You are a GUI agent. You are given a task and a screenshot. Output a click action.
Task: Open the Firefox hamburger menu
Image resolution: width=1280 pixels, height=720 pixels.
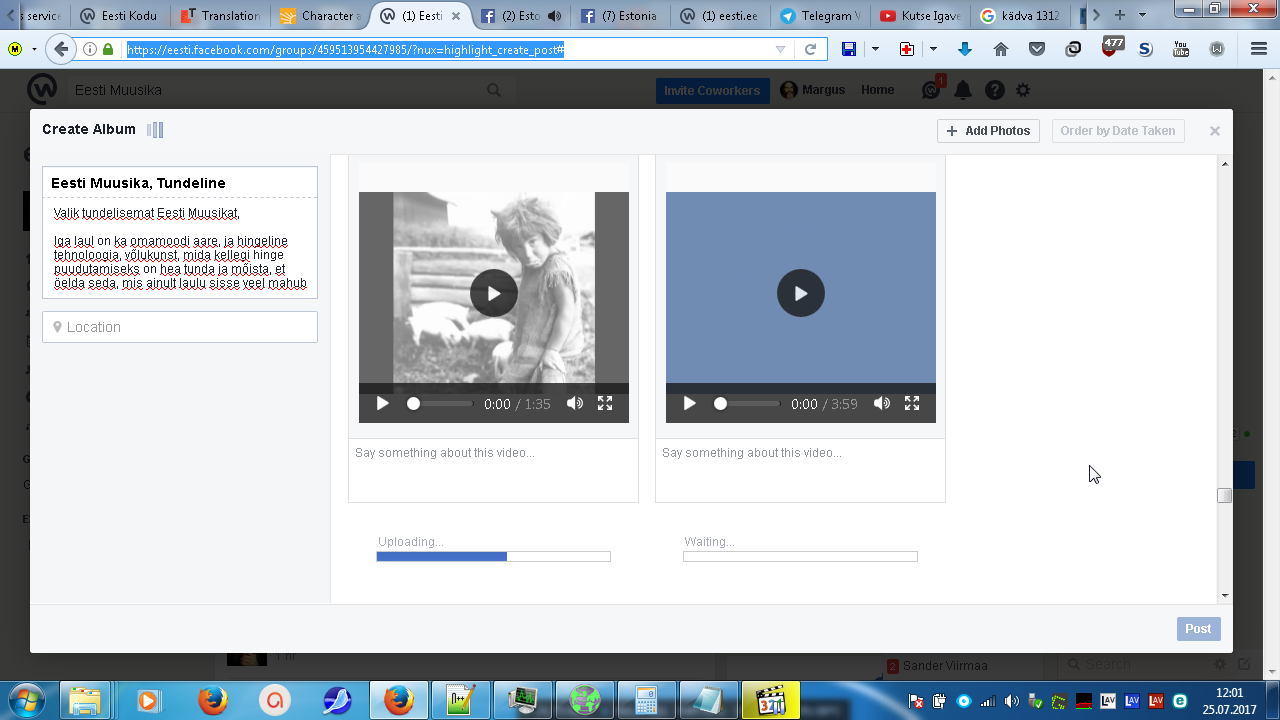pyautogui.click(x=1259, y=50)
